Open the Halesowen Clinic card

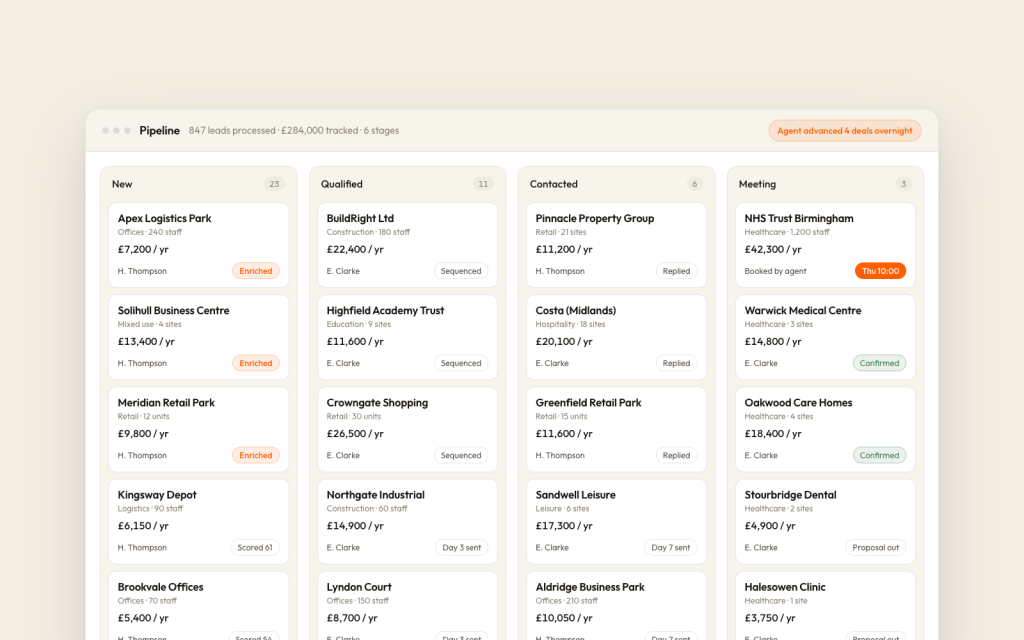(825, 606)
